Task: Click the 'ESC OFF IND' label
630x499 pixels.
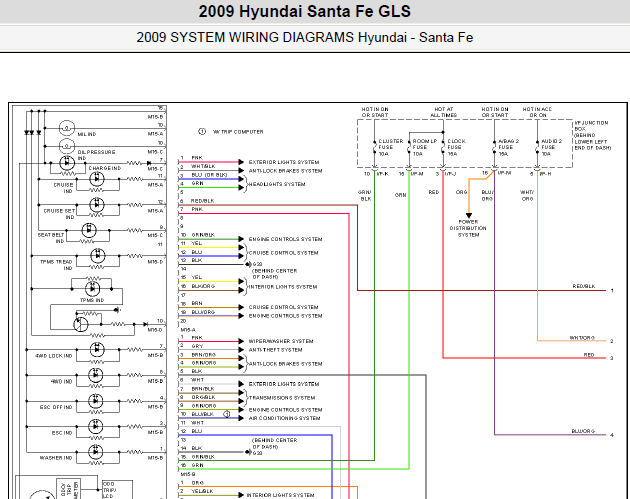Action: tap(56, 407)
